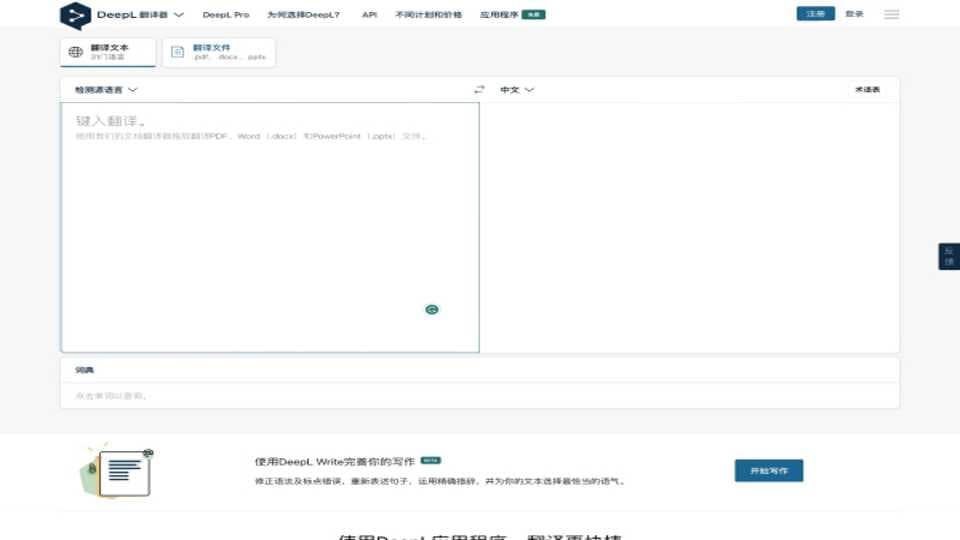The width and height of the screenshot is (960, 540).
Task: Open the 不同计划和价格 pricing link
Action: (429, 15)
